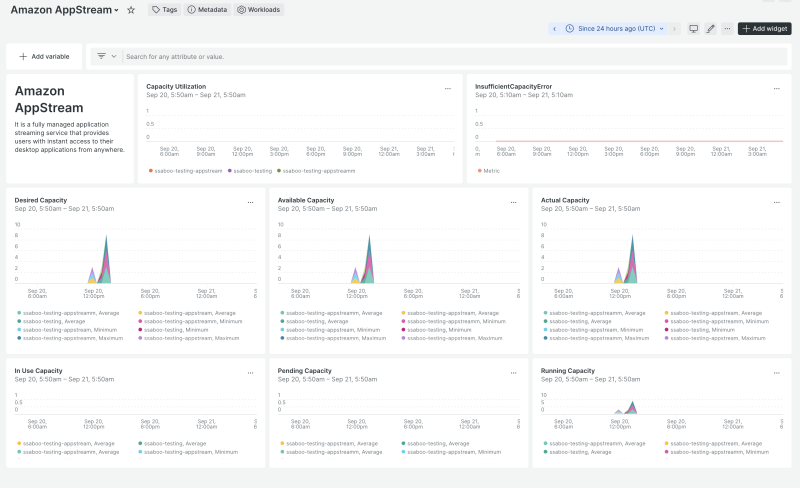The height and width of the screenshot is (488, 800).
Task: Click the Capacity Utilization widget title
Action: 176,86
